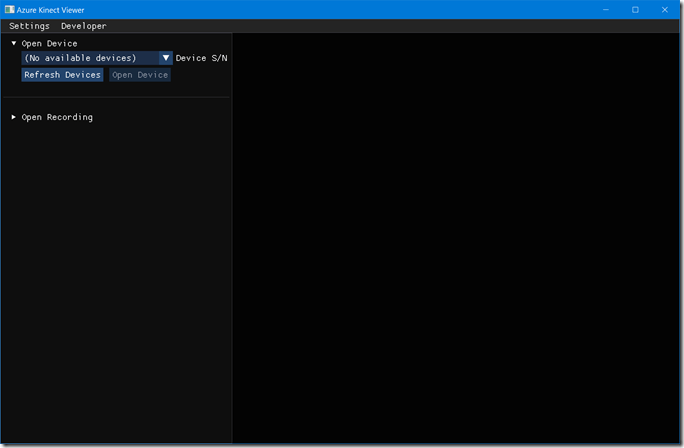
Task: Click the disabled Open Device button
Action: (x=140, y=75)
